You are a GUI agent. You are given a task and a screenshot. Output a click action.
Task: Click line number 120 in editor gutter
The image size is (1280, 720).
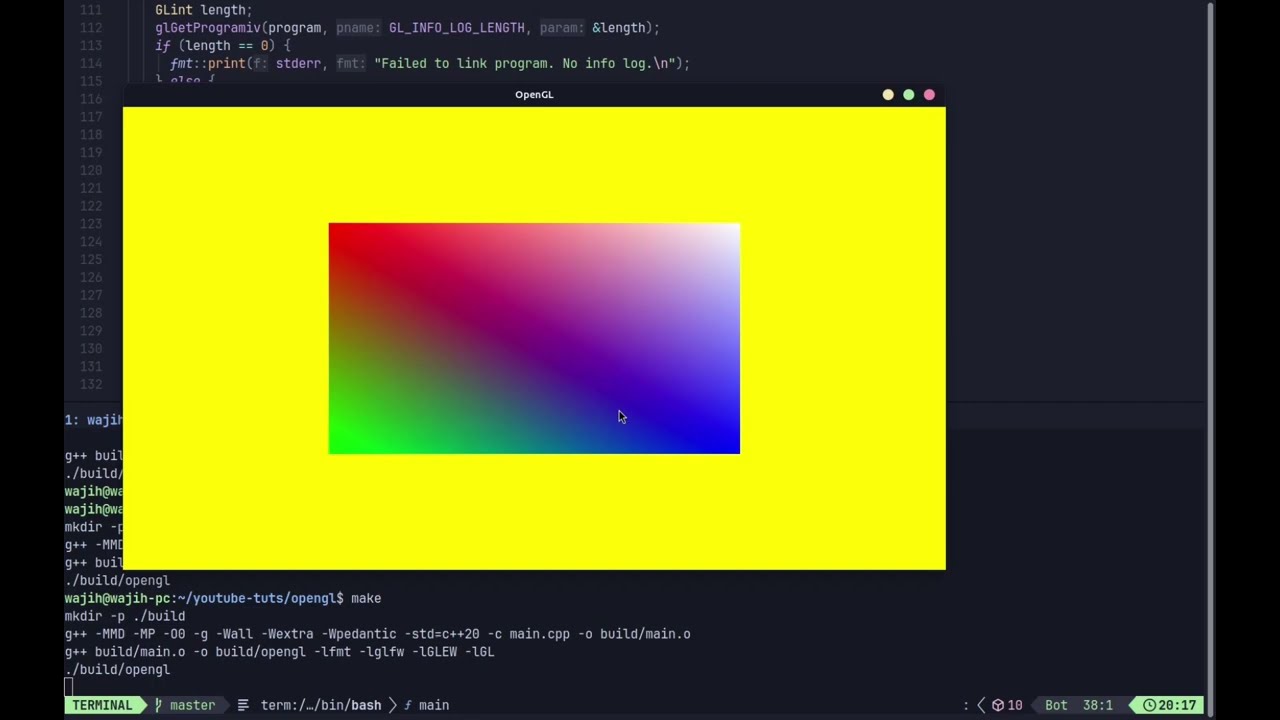(x=90, y=171)
